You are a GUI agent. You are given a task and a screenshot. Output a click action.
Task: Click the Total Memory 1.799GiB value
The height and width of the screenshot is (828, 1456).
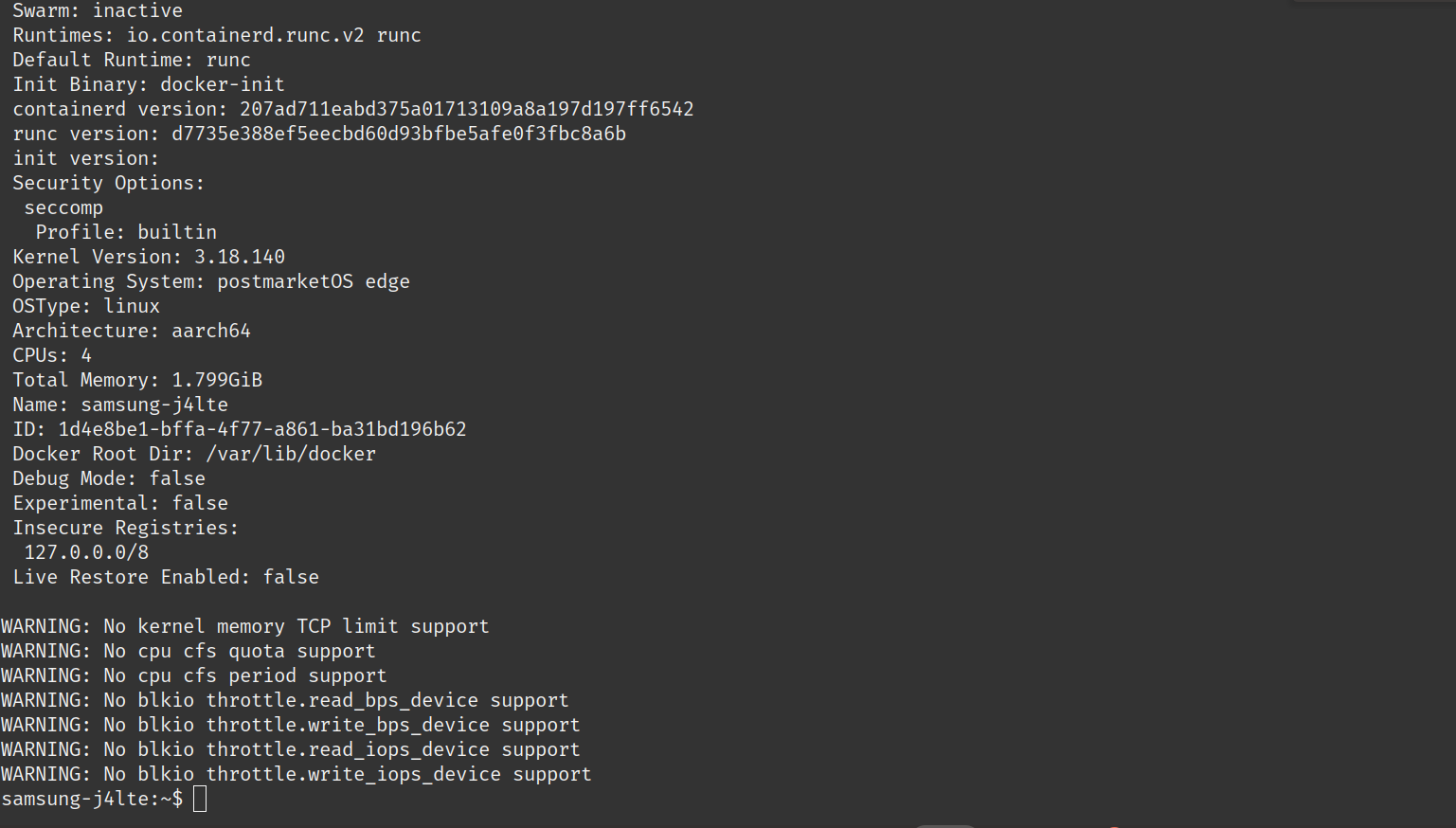click(x=216, y=380)
